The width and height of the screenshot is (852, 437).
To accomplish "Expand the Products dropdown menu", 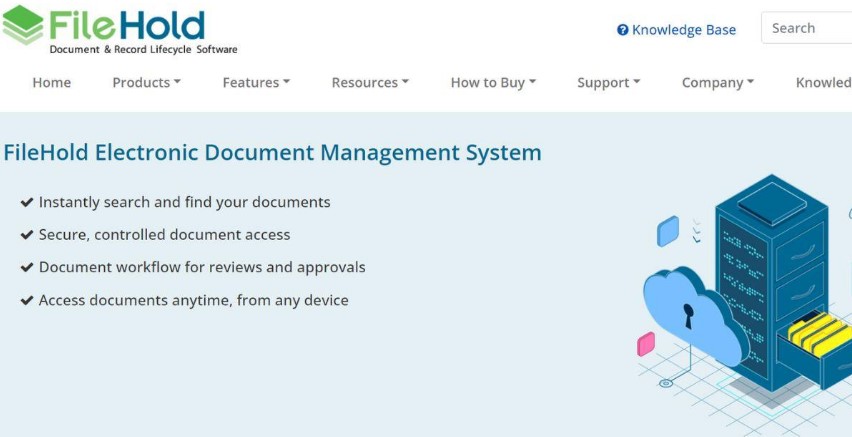I will point(146,83).
